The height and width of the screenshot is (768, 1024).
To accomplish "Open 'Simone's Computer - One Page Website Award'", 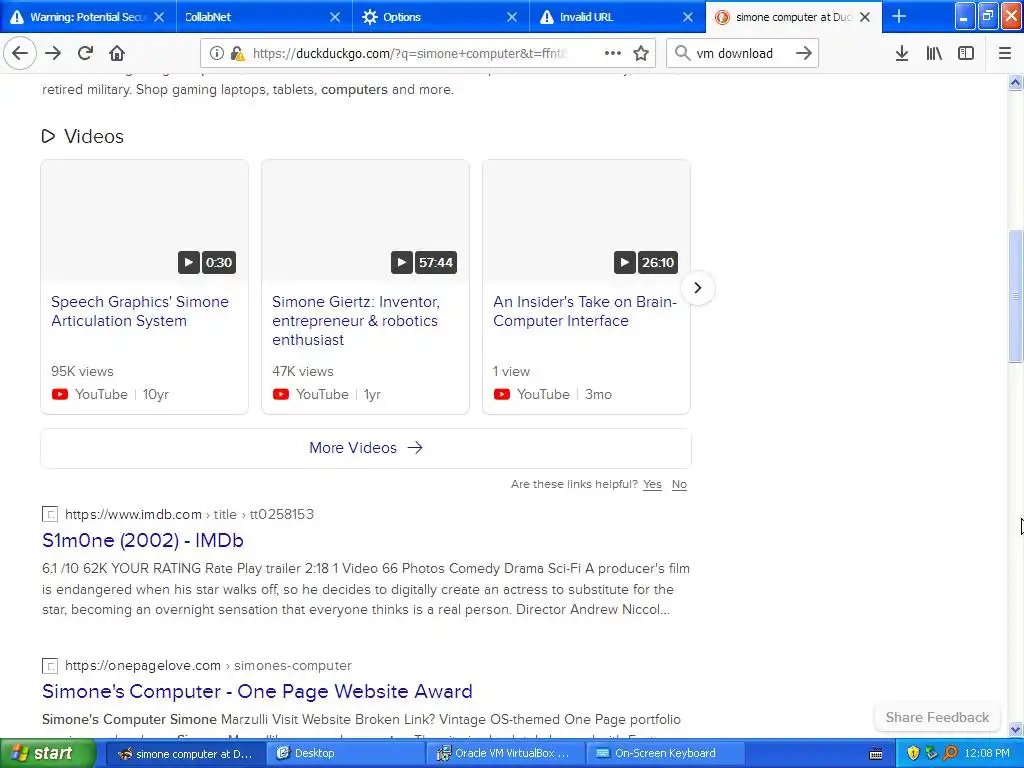I will (257, 692).
